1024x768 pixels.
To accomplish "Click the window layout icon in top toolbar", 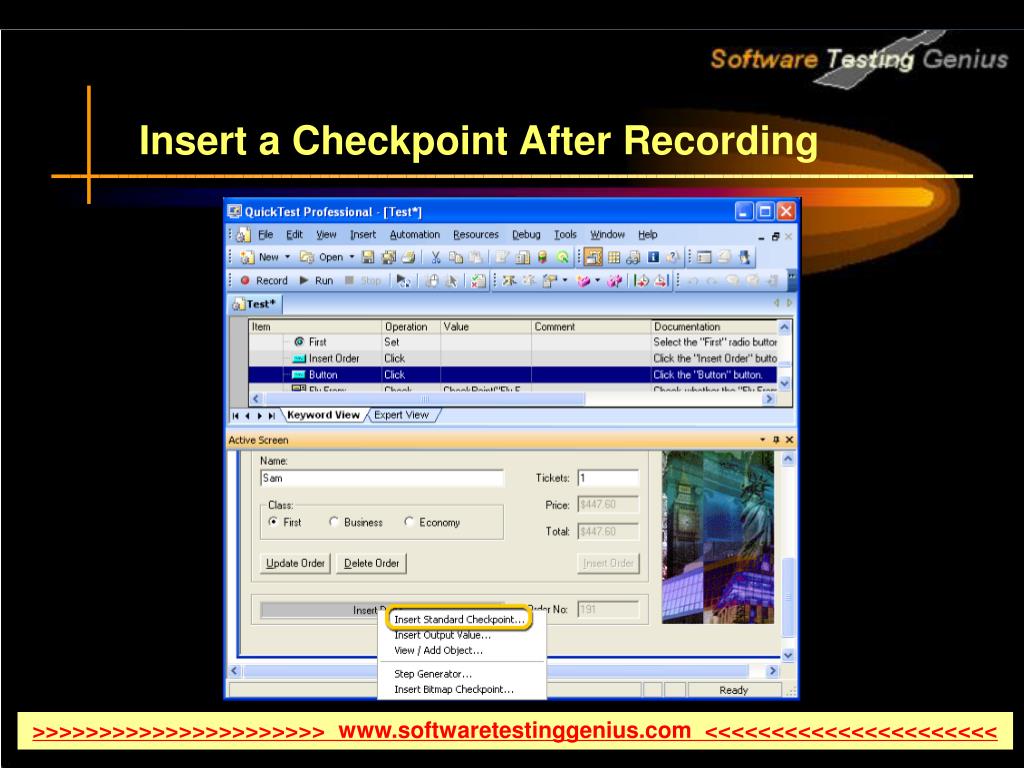I will click(x=704, y=257).
